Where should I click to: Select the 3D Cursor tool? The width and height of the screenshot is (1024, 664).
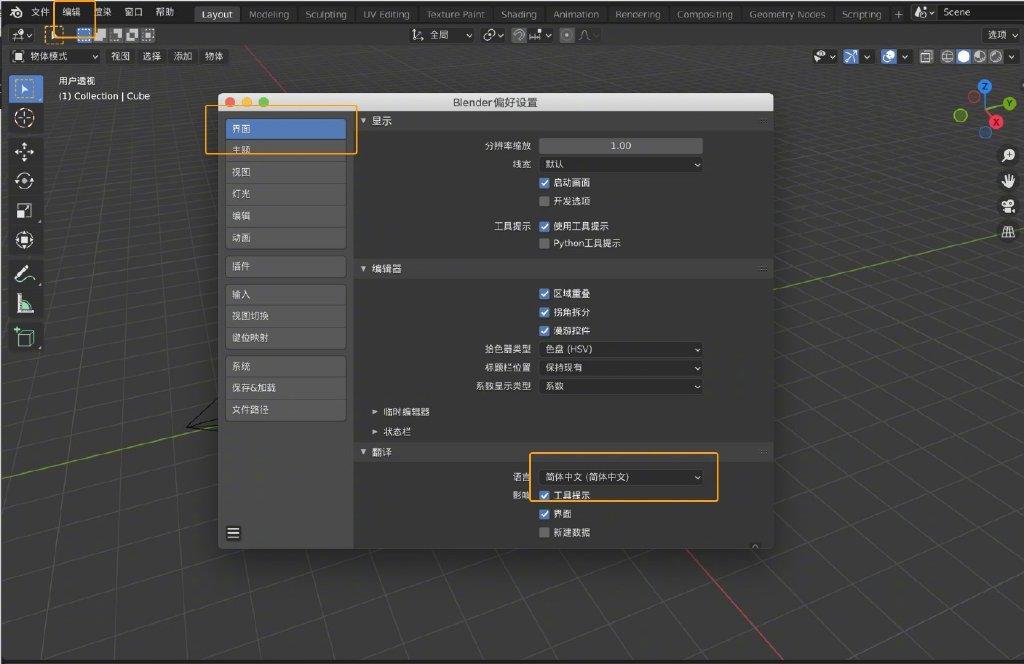pos(25,118)
